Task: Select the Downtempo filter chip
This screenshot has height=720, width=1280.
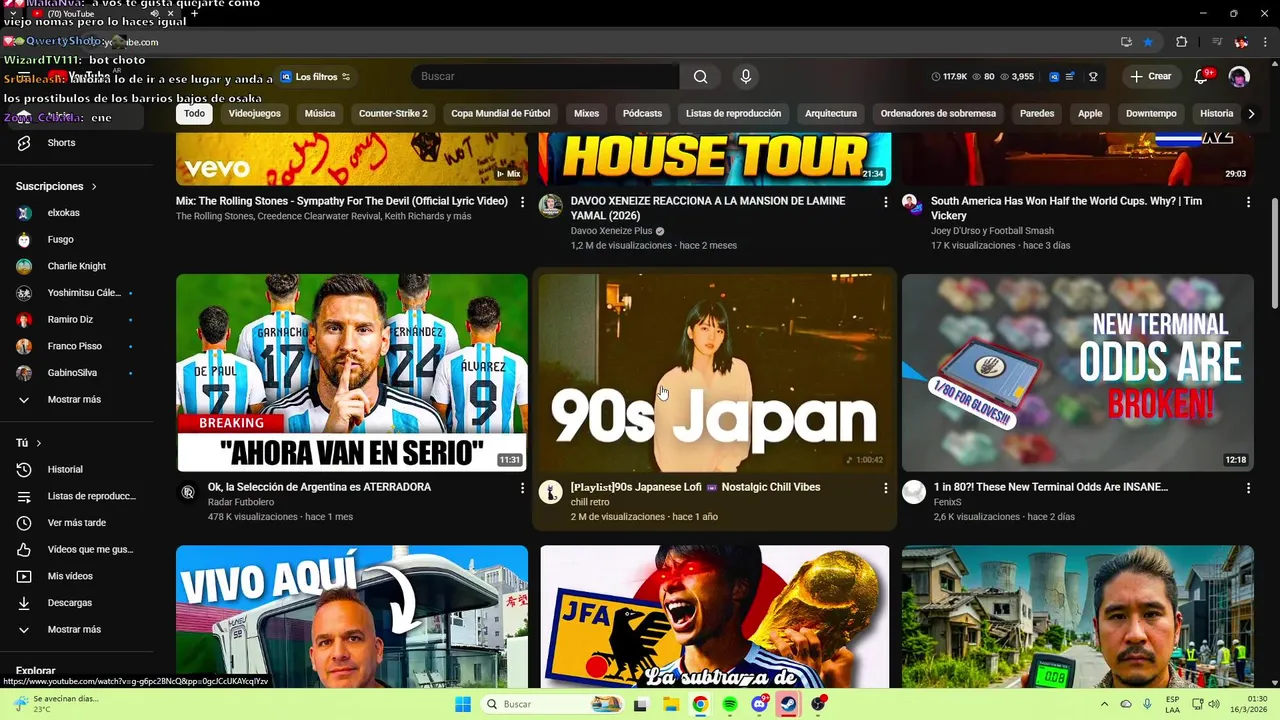Action: [1151, 114]
